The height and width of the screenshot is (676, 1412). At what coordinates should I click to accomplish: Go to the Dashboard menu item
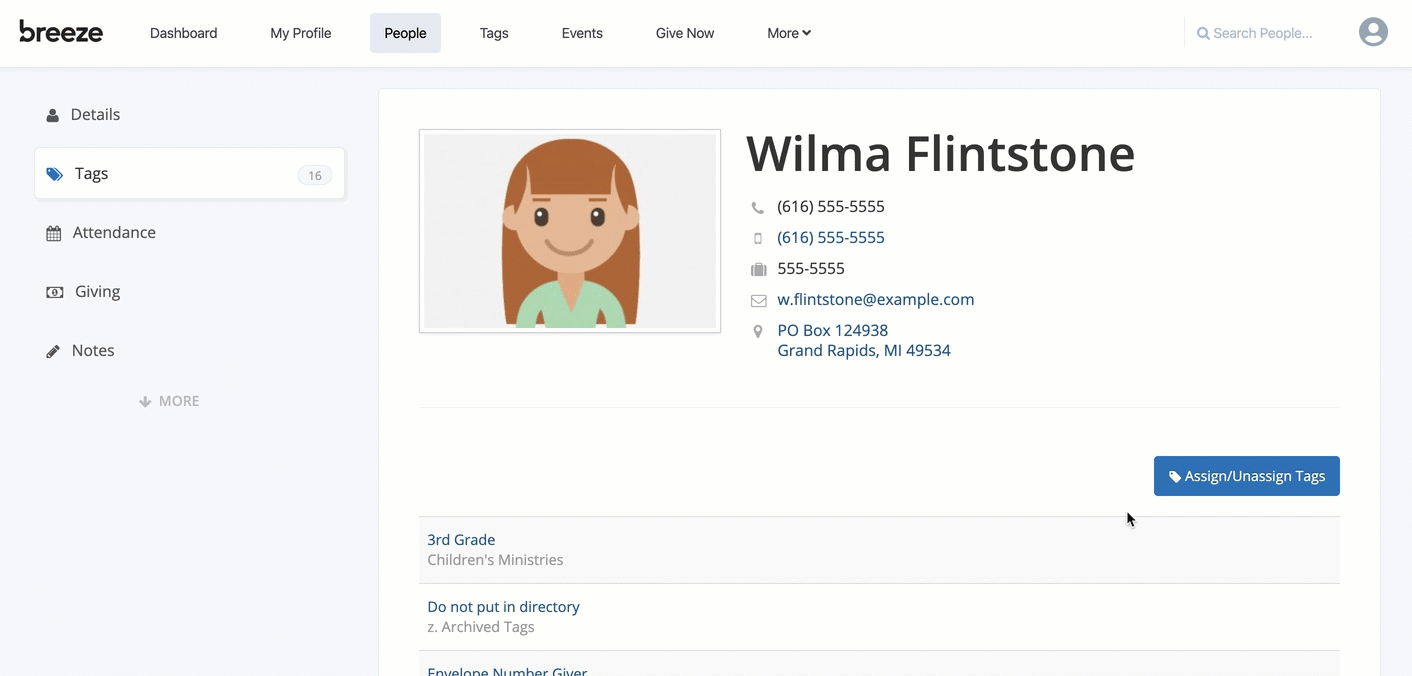(184, 33)
